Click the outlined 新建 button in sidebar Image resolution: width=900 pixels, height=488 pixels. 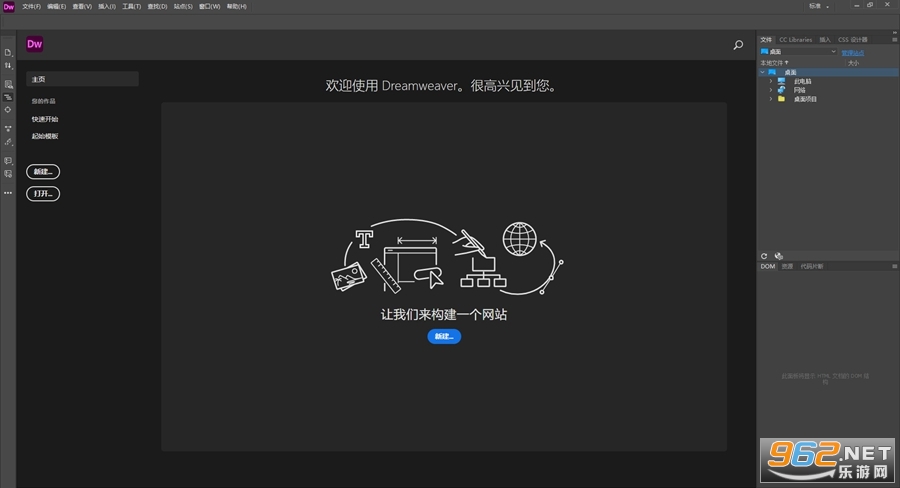tap(43, 172)
